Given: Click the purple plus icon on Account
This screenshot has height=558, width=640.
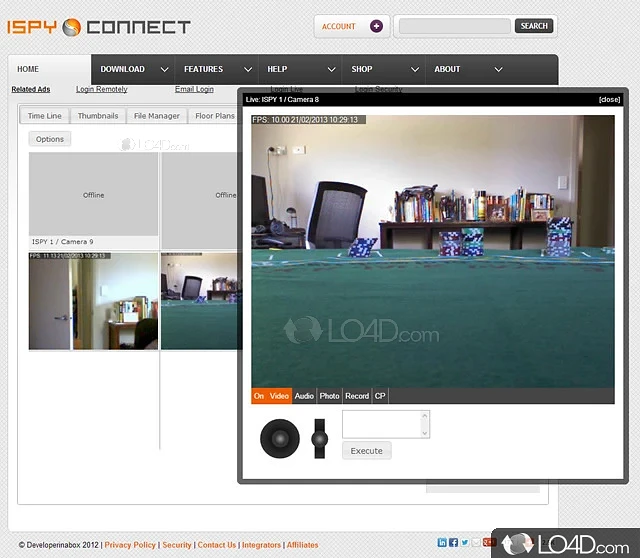Looking at the screenshot, I should click(x=376, y=26).
